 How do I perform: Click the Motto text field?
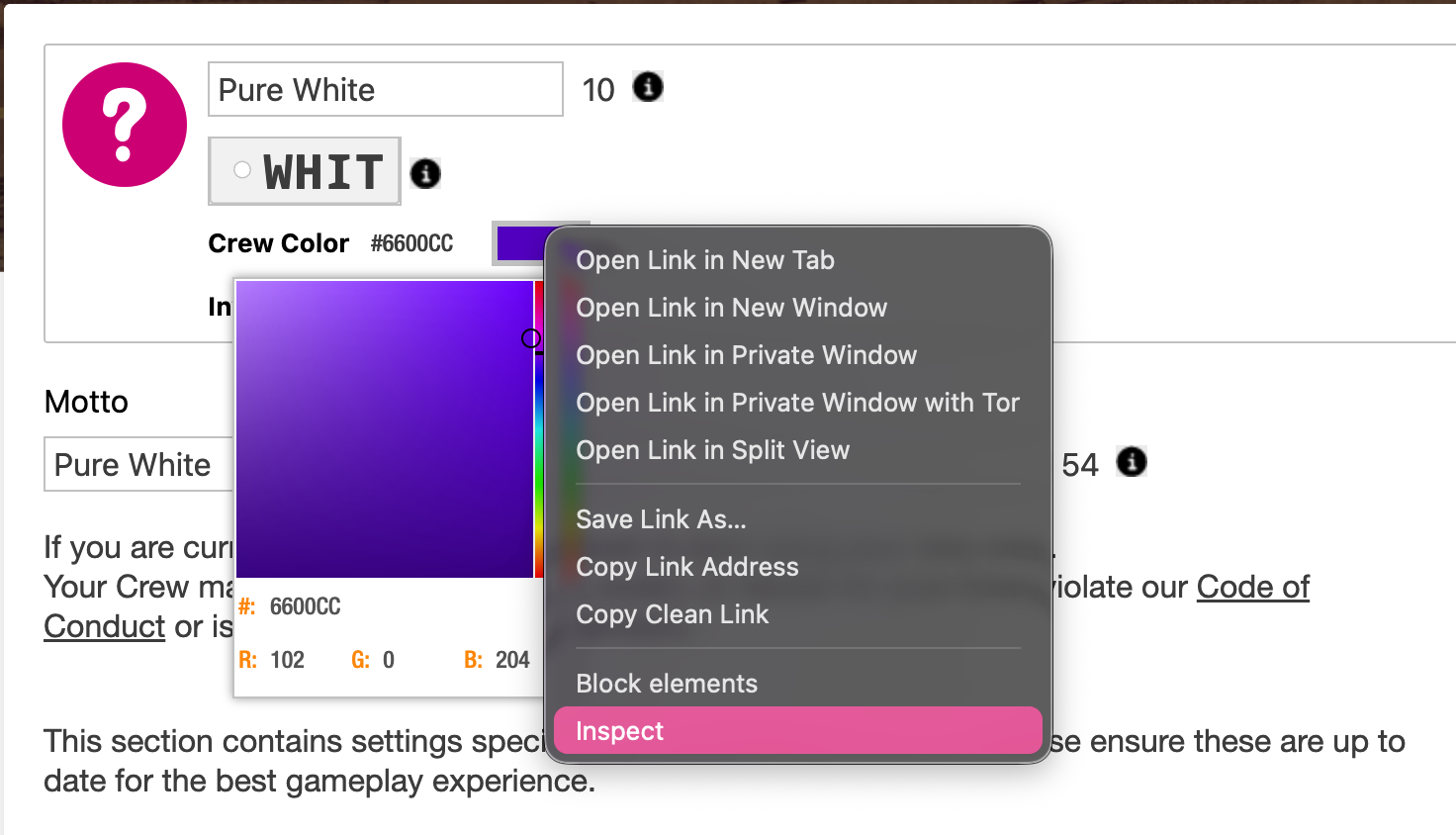138,465
